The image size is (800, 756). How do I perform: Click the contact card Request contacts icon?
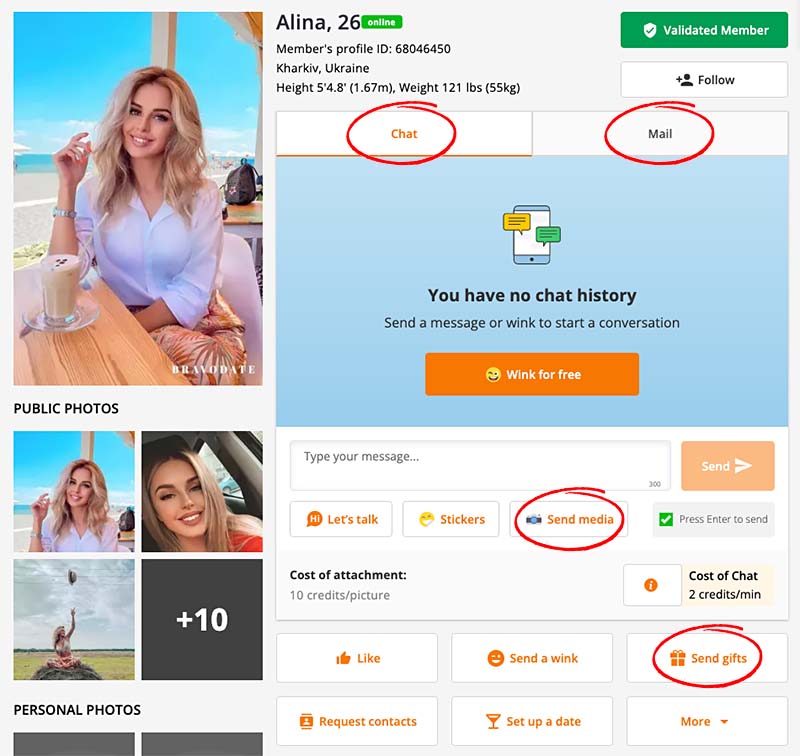click(306, 721)
